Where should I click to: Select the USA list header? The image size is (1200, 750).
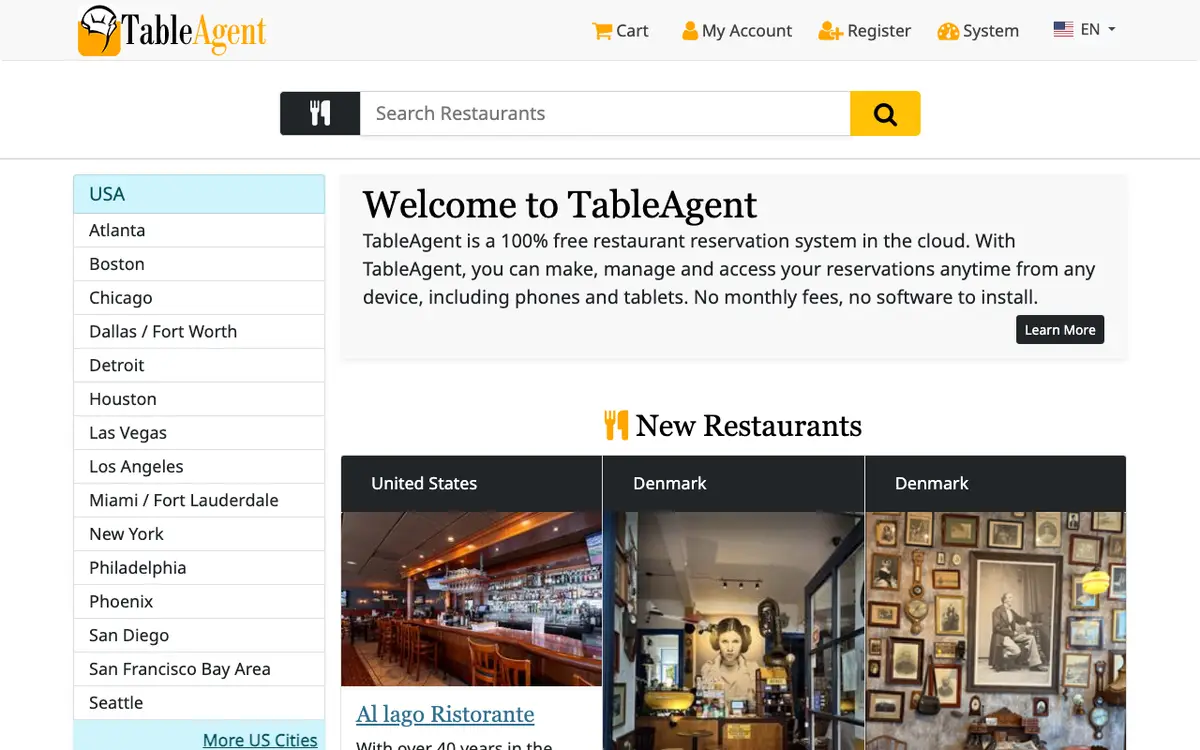pos(199,194)
